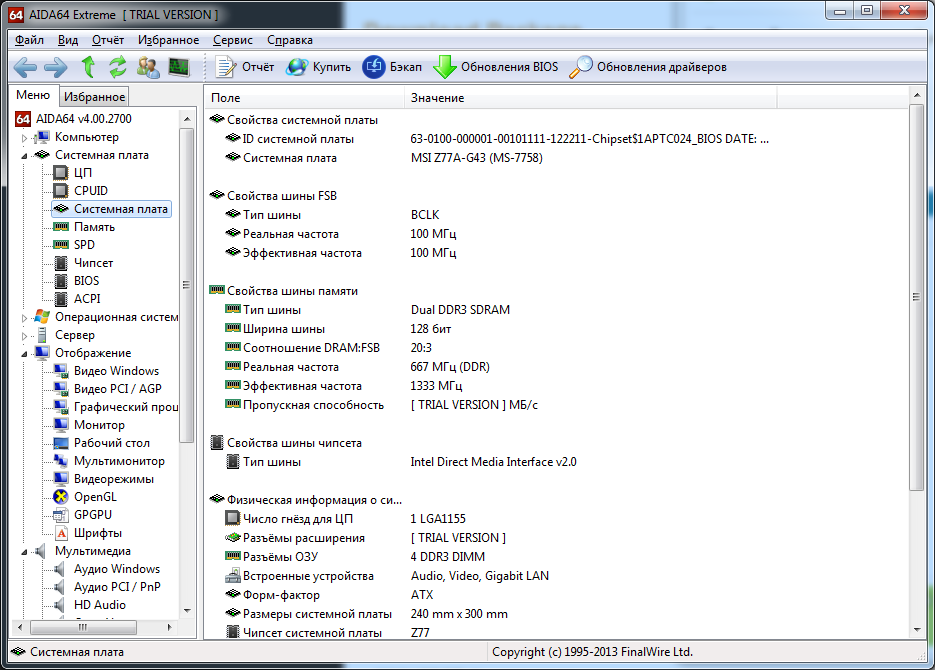The image size is (935, 670).
Task: Expand the Компьютер tree node
Action: coord(25,138)
